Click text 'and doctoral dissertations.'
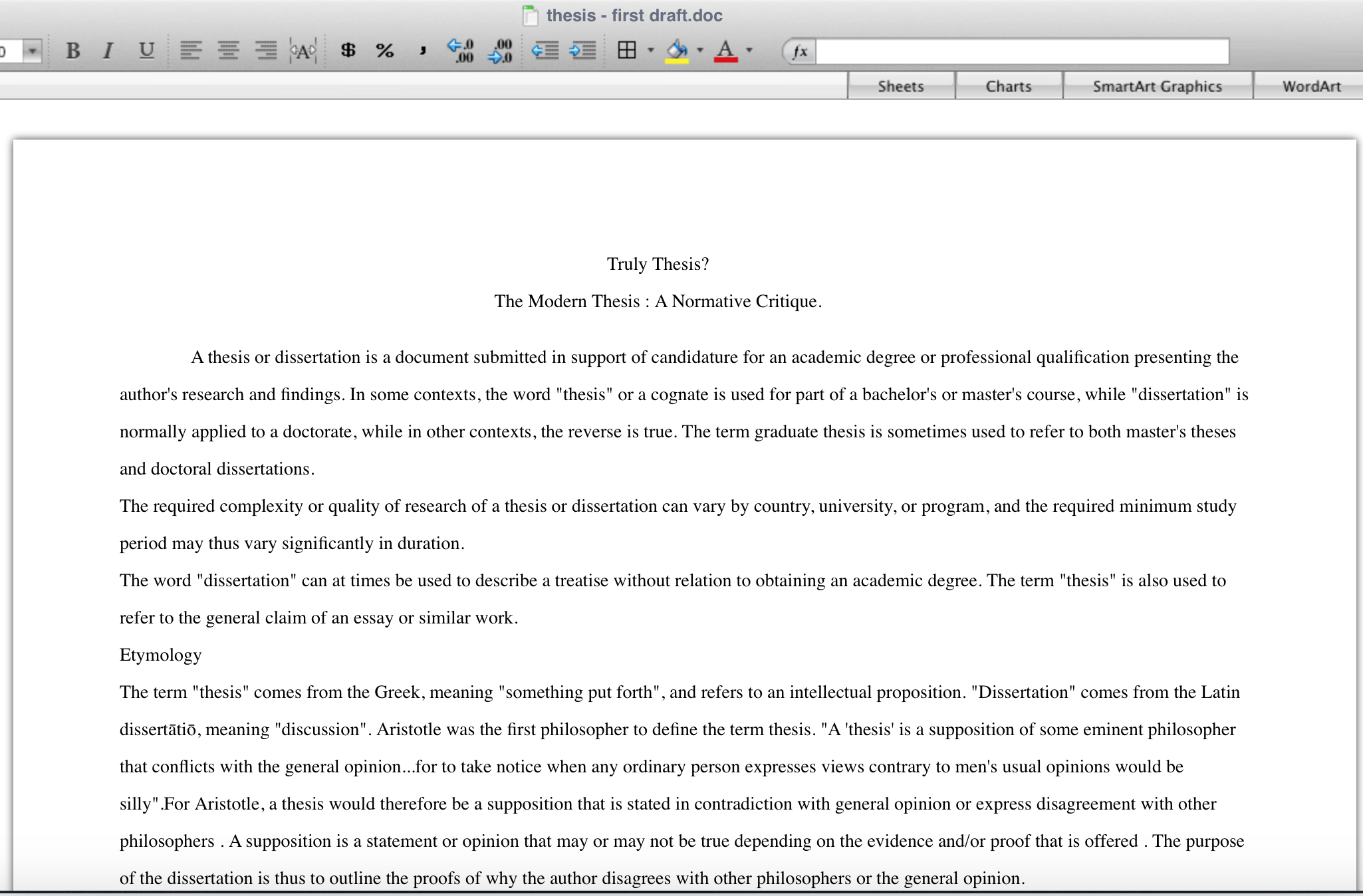 pyautogui.click(x=217, y=469)
